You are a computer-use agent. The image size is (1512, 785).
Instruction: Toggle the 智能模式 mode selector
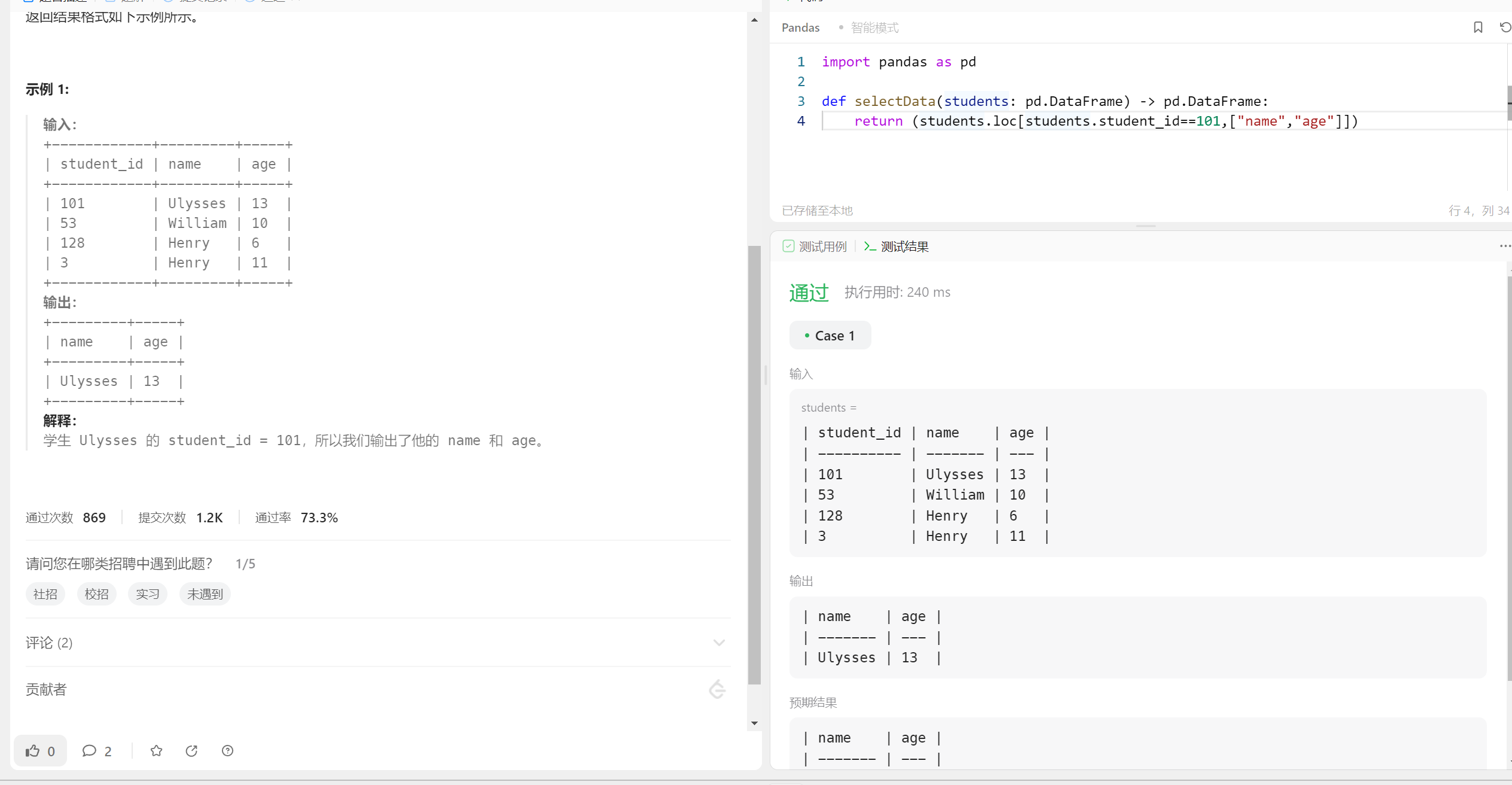click(874, 28)
